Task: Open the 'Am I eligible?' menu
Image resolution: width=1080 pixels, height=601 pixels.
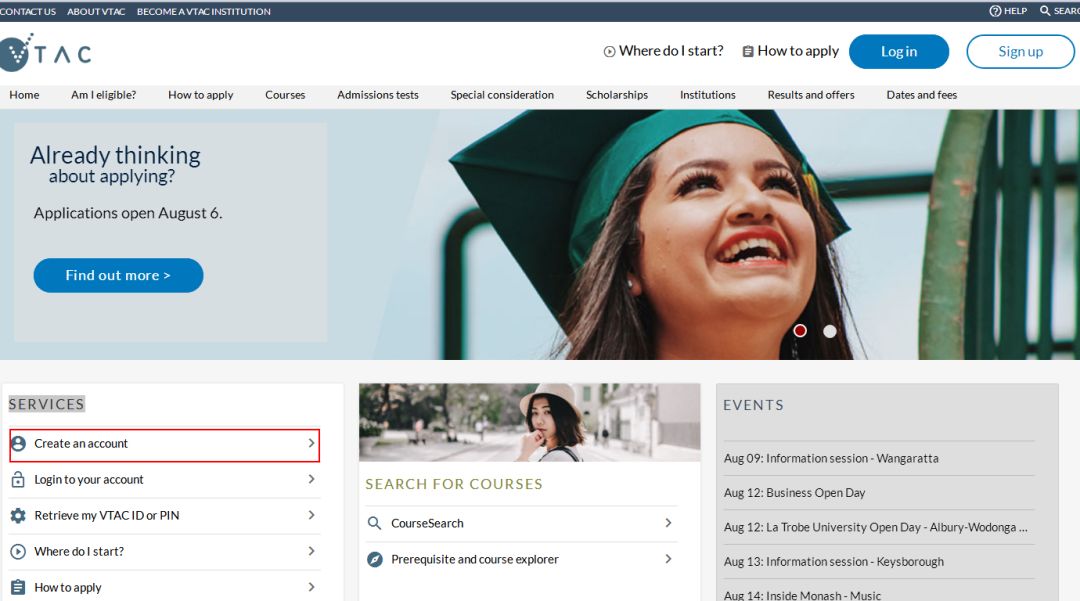Action: tap(103, 95)
